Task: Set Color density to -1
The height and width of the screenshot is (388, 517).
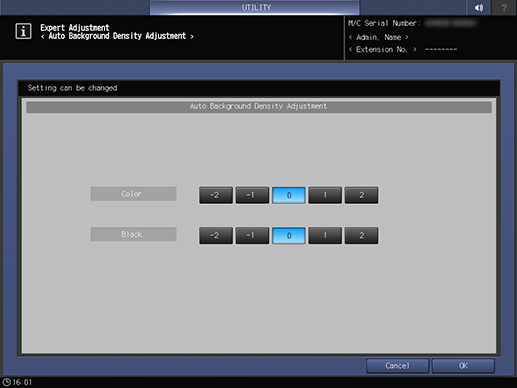Action: click(252, 195)
